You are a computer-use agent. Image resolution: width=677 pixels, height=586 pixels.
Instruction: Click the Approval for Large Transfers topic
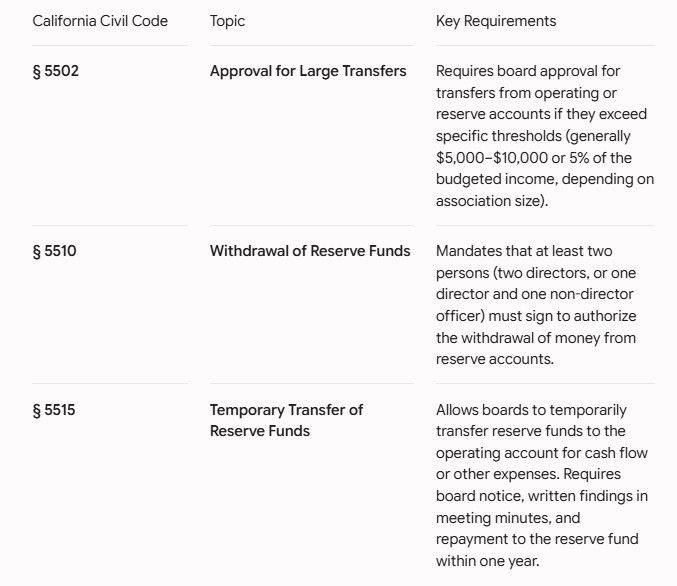(308, 71)
